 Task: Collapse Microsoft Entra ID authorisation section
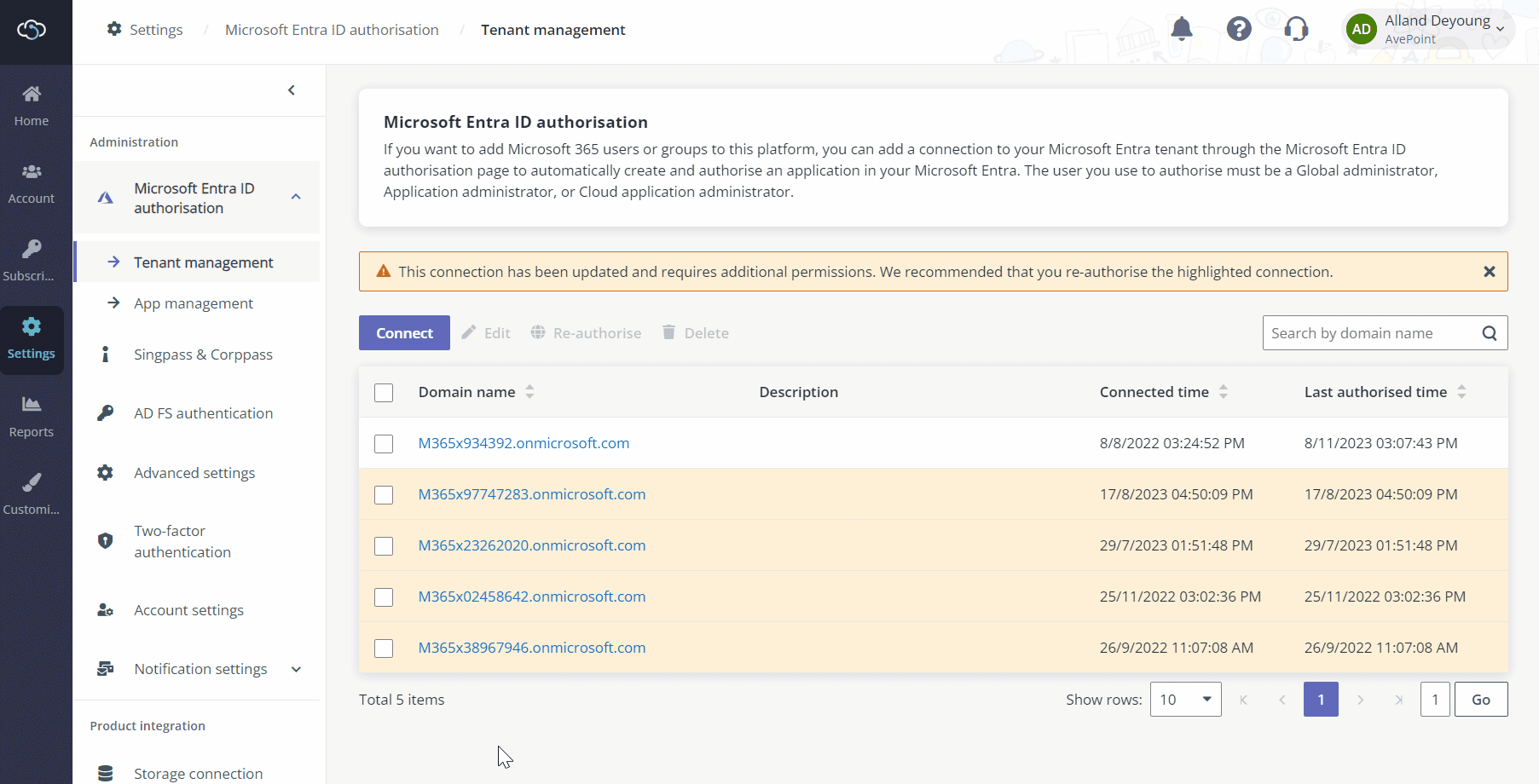[296, 197]
